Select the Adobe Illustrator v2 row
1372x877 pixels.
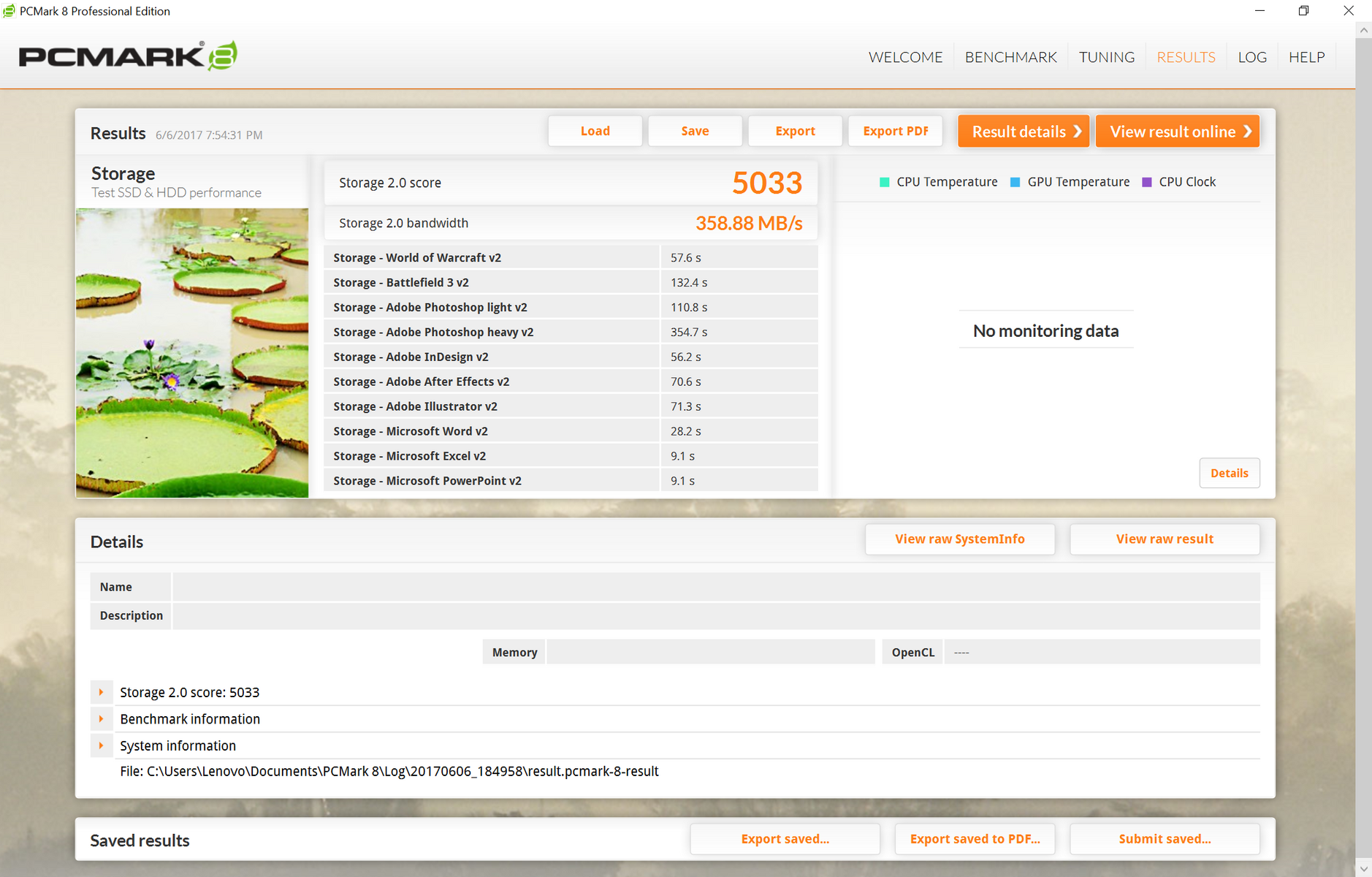point(571,406)
